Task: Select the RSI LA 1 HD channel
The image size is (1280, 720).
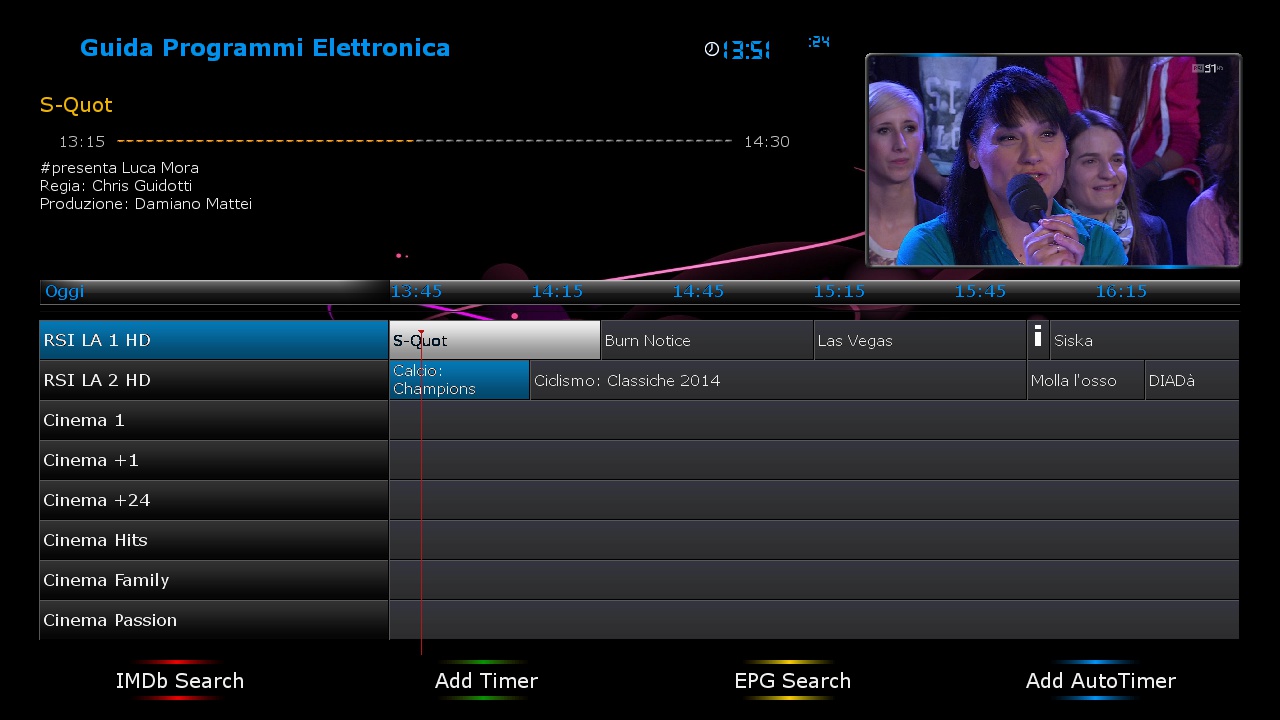Action: [x=214, y=340]
